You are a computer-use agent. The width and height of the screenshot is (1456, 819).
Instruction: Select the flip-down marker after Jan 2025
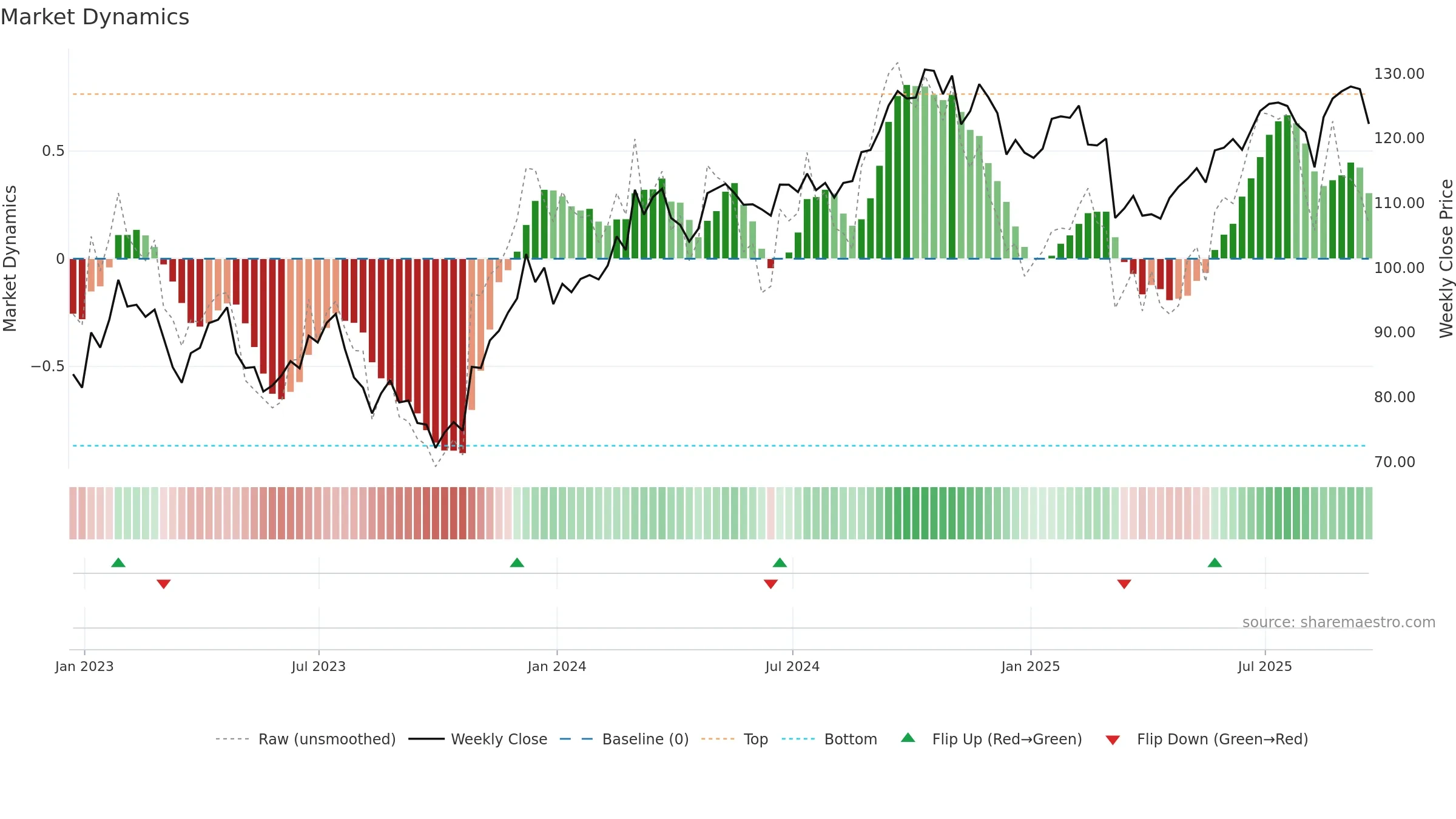tap(1124, 584)
